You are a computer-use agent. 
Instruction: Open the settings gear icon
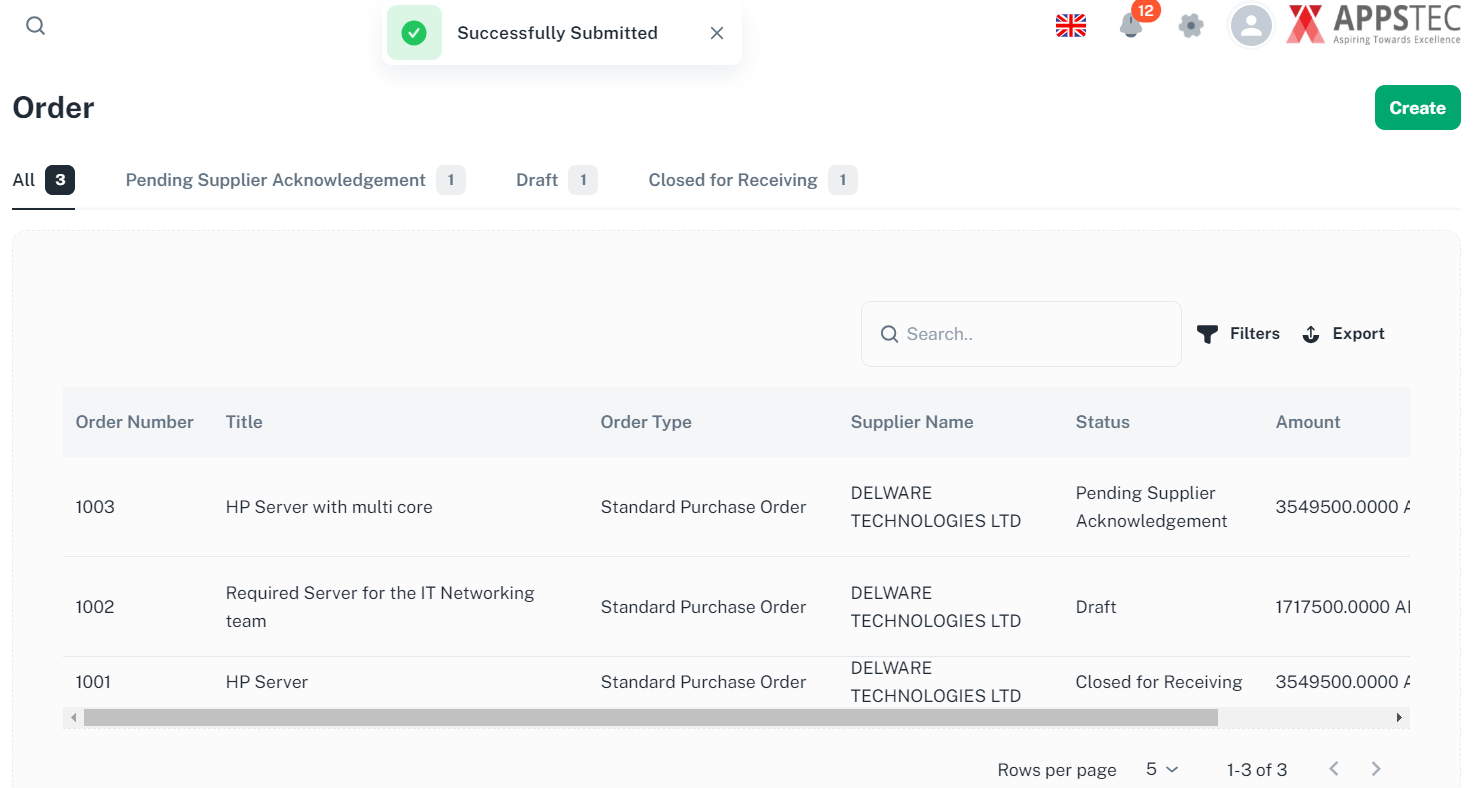tap(1191, 26)
